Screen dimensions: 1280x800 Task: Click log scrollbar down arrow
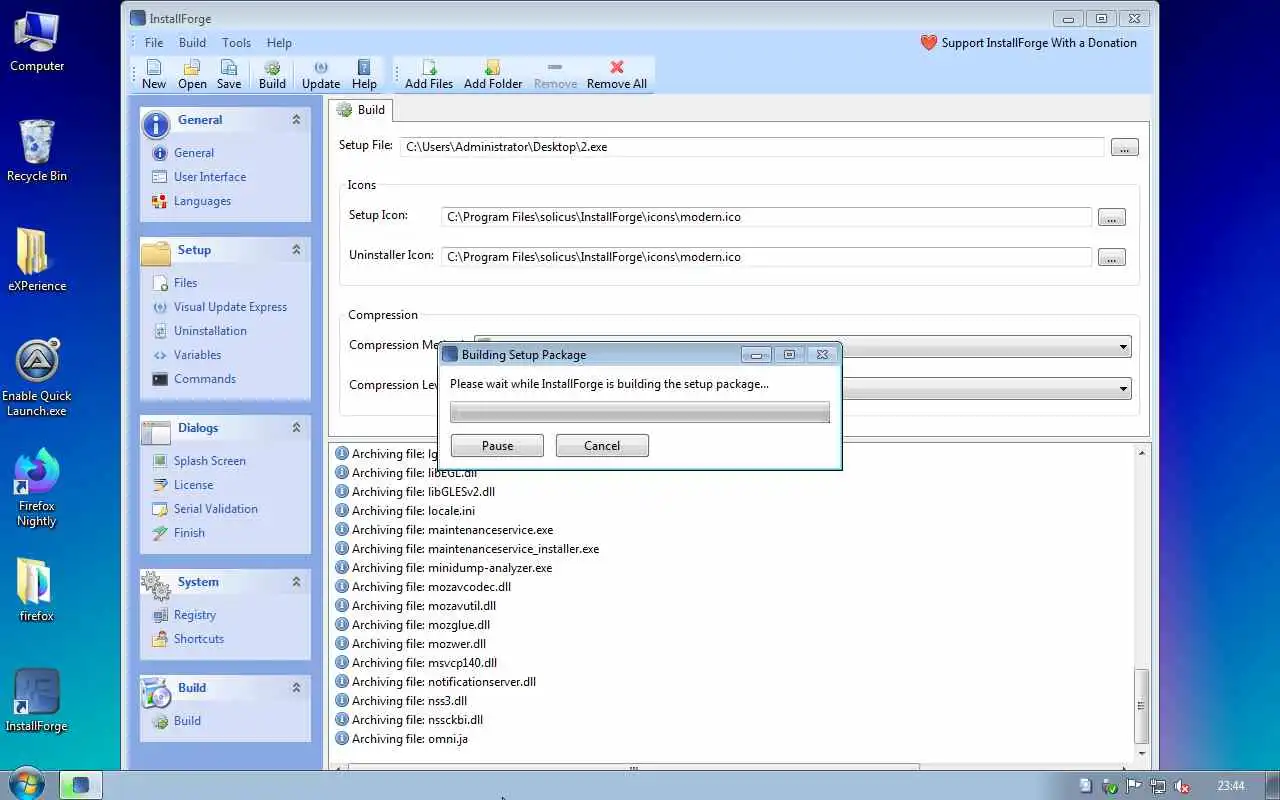pyautogui.click(x=1142, y=753)
